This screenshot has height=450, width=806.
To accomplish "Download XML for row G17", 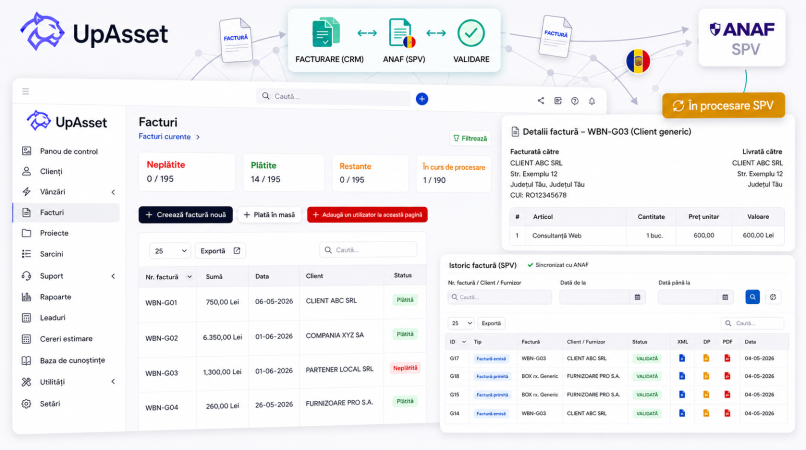I will tap(682, 358).
